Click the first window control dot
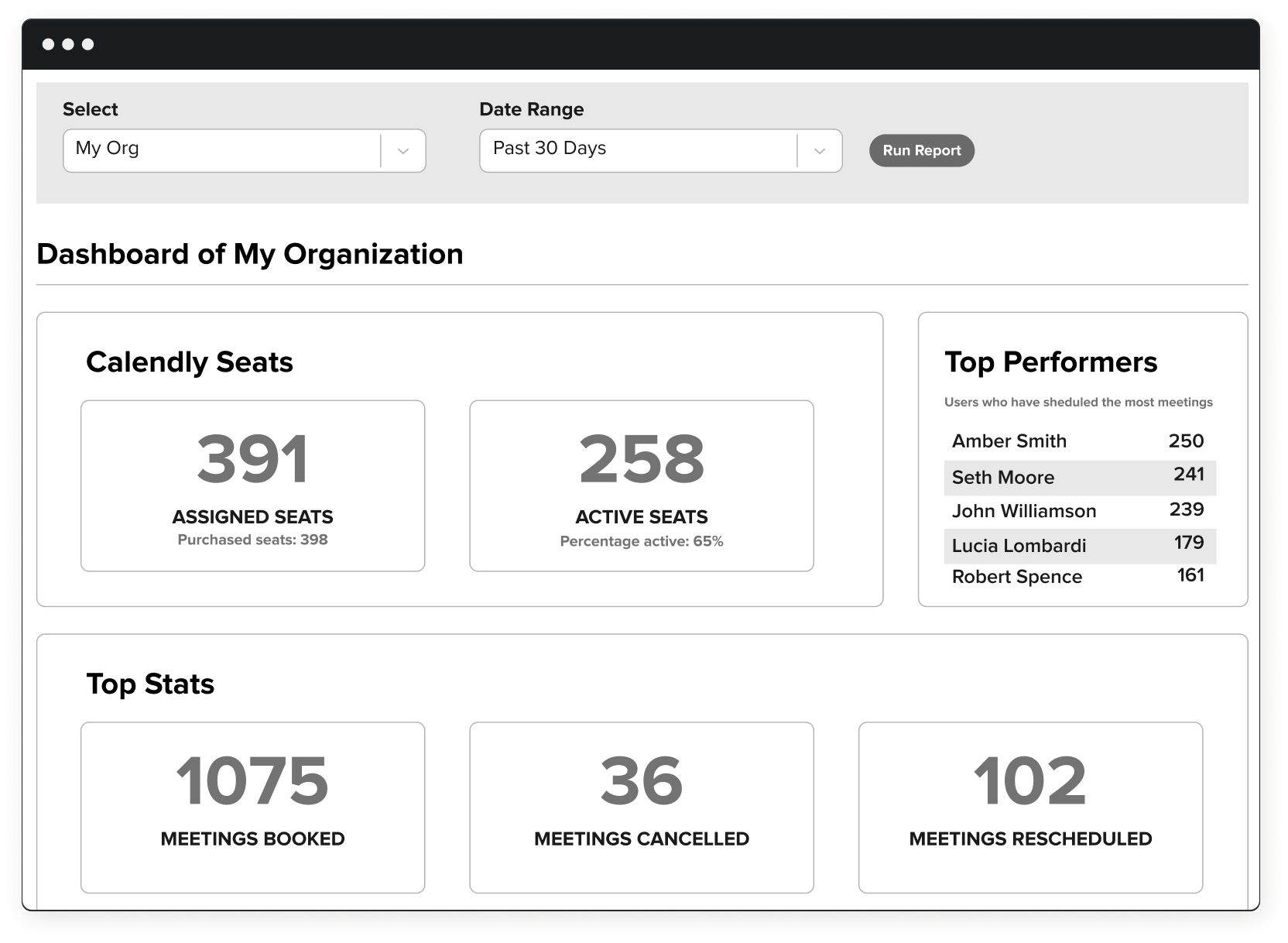Screen dimensions: 1288x943 [x=48, y=44]
